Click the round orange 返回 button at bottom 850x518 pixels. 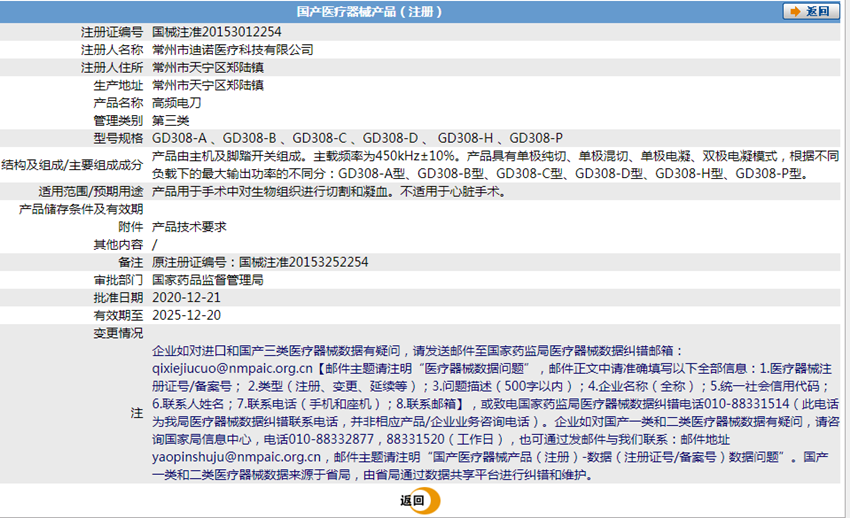(420, 500)
